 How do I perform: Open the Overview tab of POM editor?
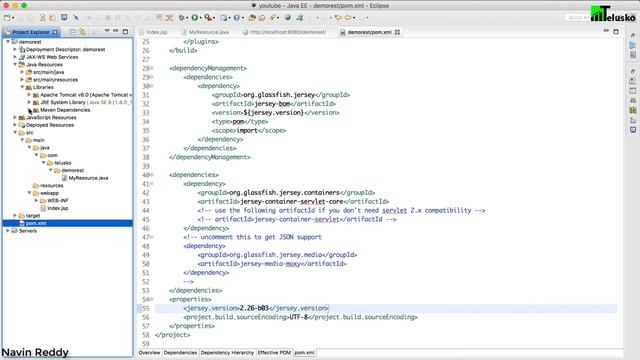pyautogui.click(x=149, y=352)
